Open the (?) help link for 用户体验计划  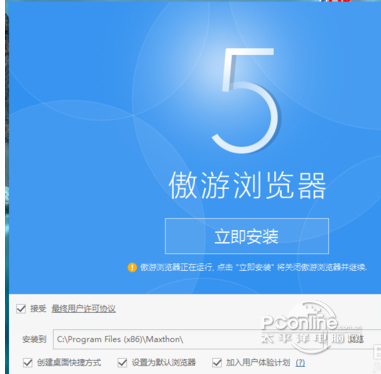[x=300, y=363]
